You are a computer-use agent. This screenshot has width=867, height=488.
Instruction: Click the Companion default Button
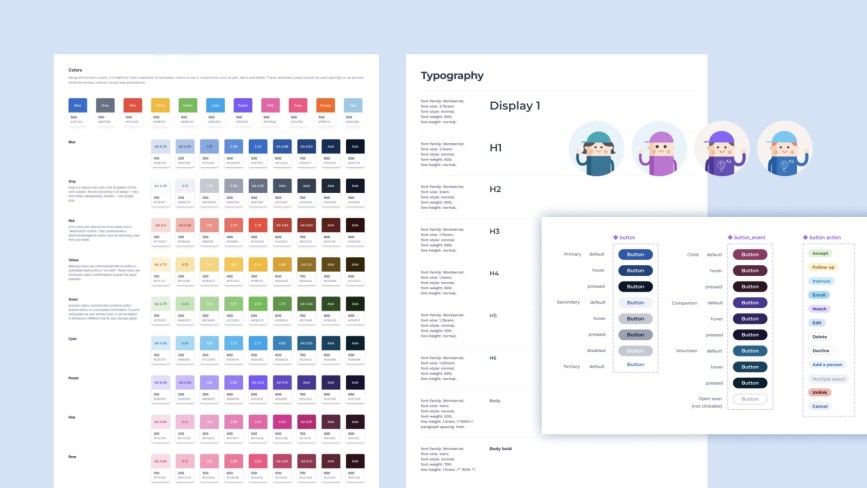click(x=750, y=302)
